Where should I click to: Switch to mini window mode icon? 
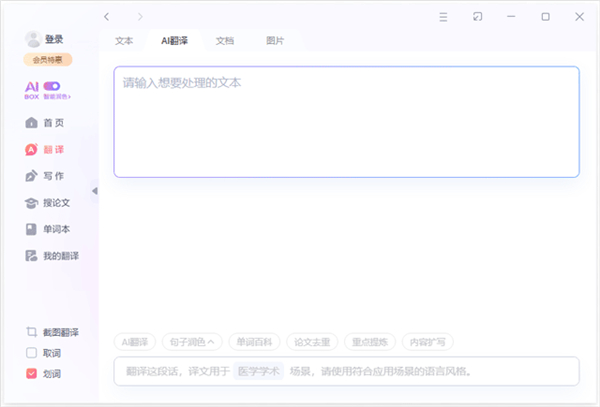point(477,16)
